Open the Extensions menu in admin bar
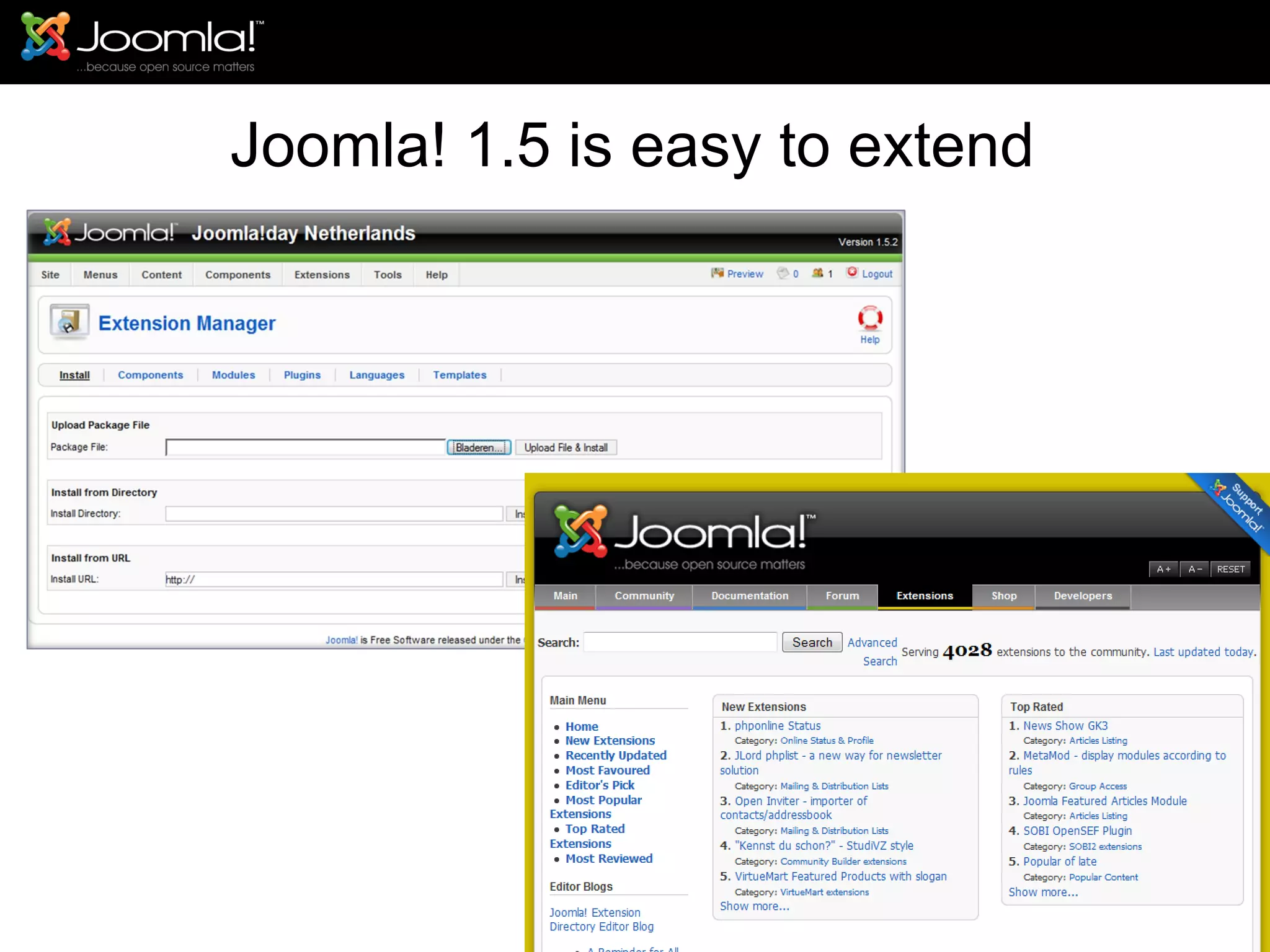 tap(322, 275)
